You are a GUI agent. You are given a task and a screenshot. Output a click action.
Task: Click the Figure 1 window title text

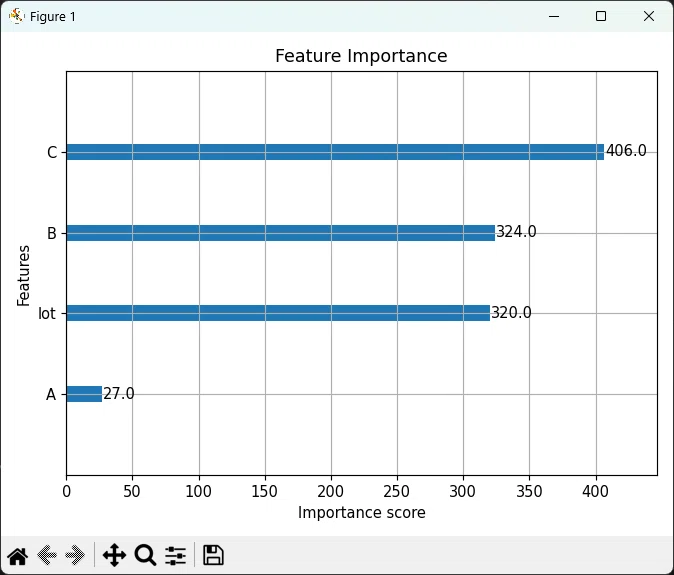point(53,17)
